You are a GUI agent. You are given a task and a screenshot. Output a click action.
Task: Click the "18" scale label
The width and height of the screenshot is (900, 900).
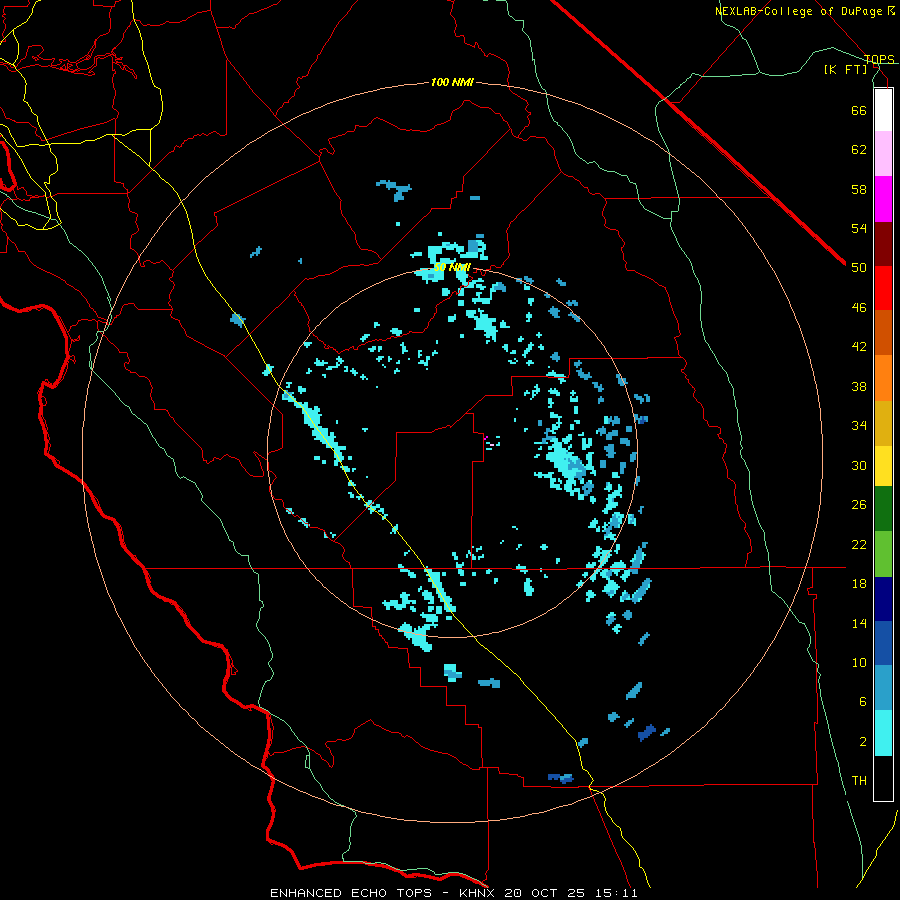(859, 584)
